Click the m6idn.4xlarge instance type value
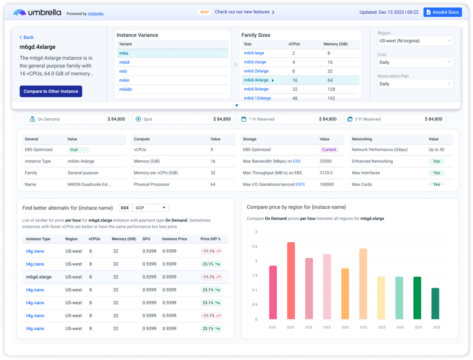The image size is (473, 360). (81, 161)
